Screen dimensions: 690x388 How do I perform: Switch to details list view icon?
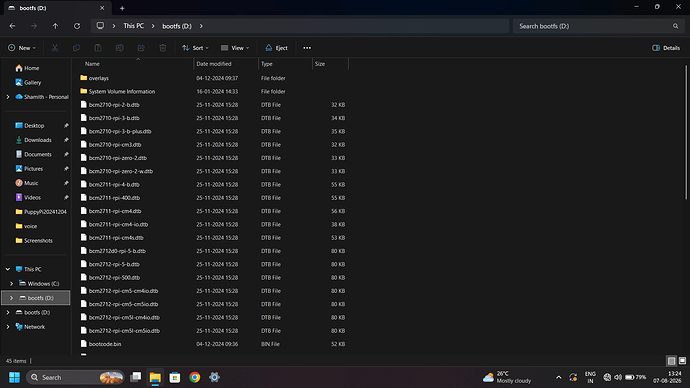pyautogui.click(x=671, y=361)
